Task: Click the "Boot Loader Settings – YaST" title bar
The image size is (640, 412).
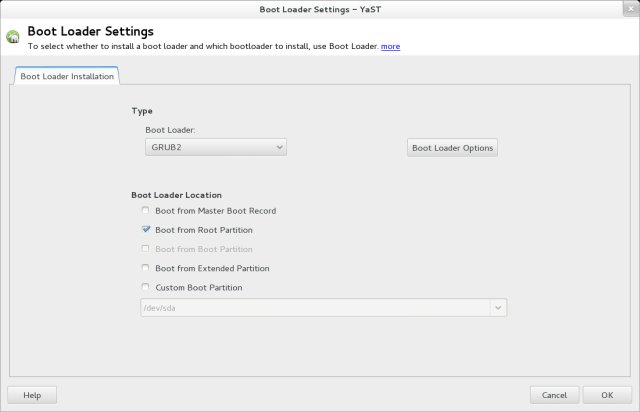Action: coord(319,9)
